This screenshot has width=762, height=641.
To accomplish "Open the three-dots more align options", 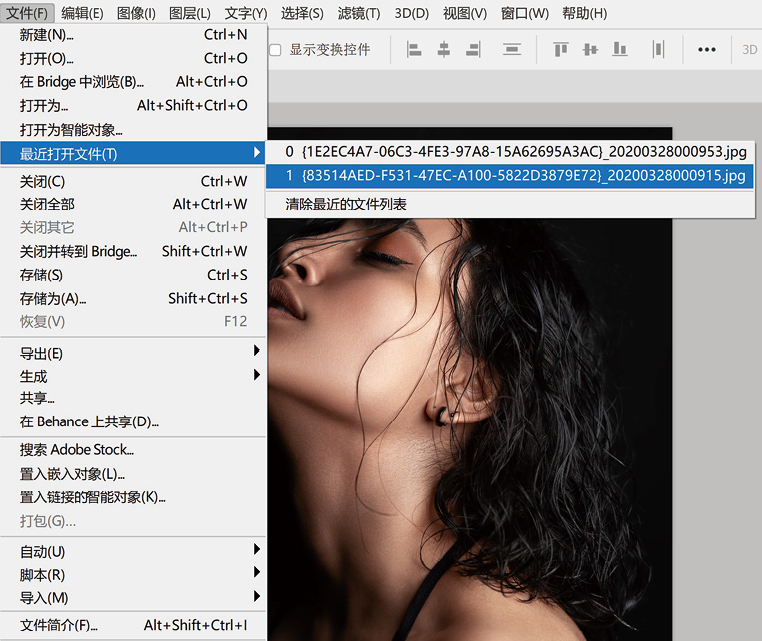I will point(707,50).
